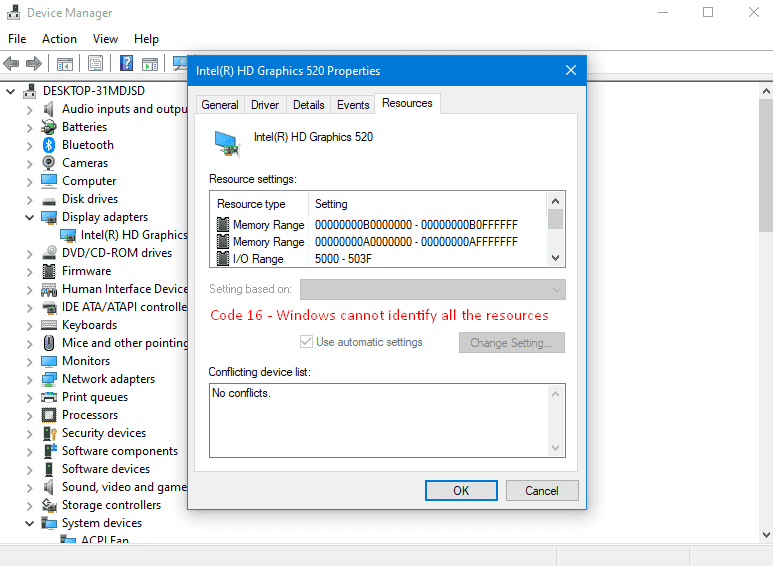
Task: Open the Setting based on dropdown
Action: (432, 289)
